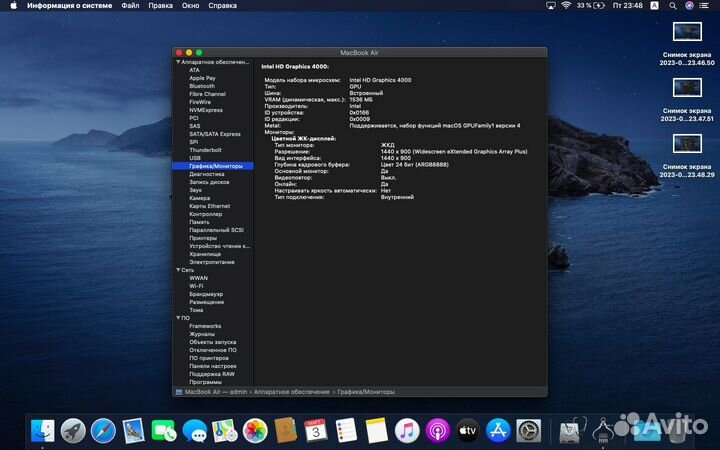This screenshot has width=720, height=450.
Task: Open the Apple menu
Action: click(x=13, y=6)
